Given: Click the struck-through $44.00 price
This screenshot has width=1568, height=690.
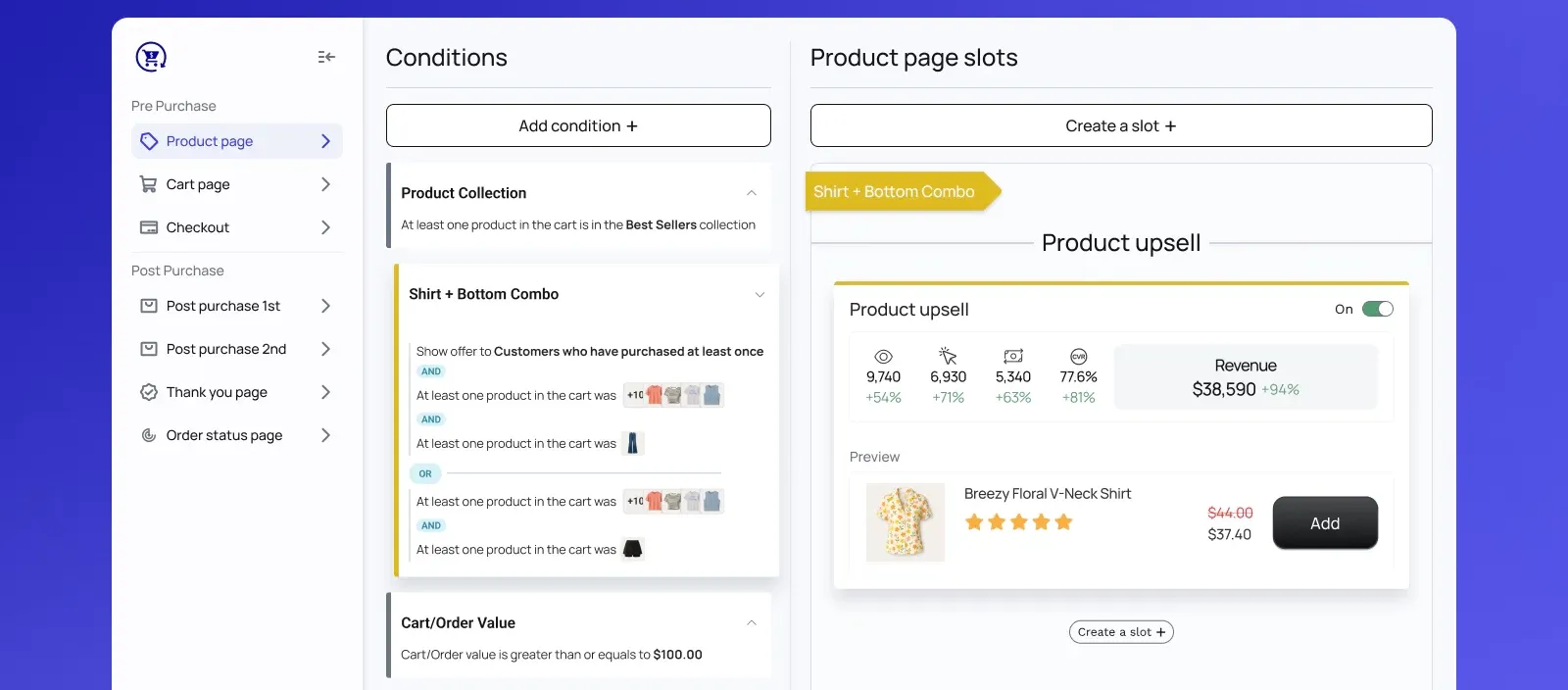Looking at the screenshot, I should click(1230, 513).
